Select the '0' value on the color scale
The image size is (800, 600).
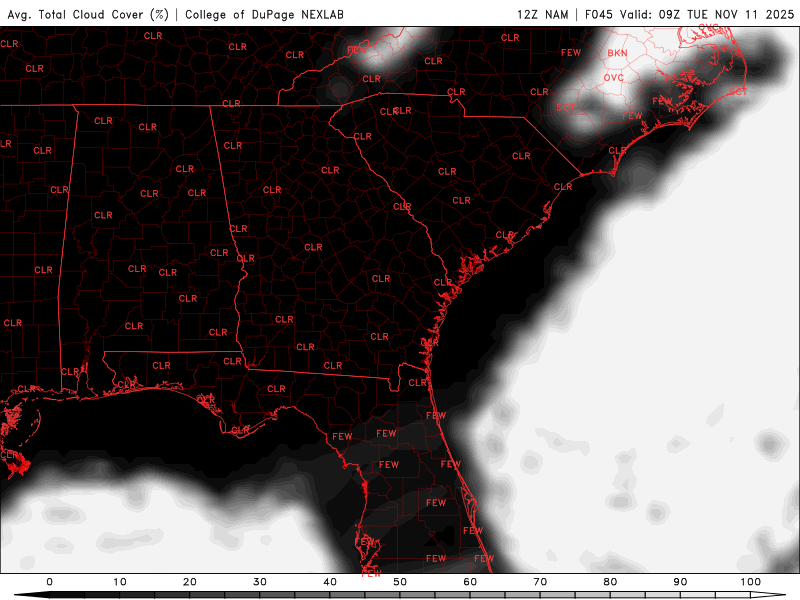click(49, 582)
